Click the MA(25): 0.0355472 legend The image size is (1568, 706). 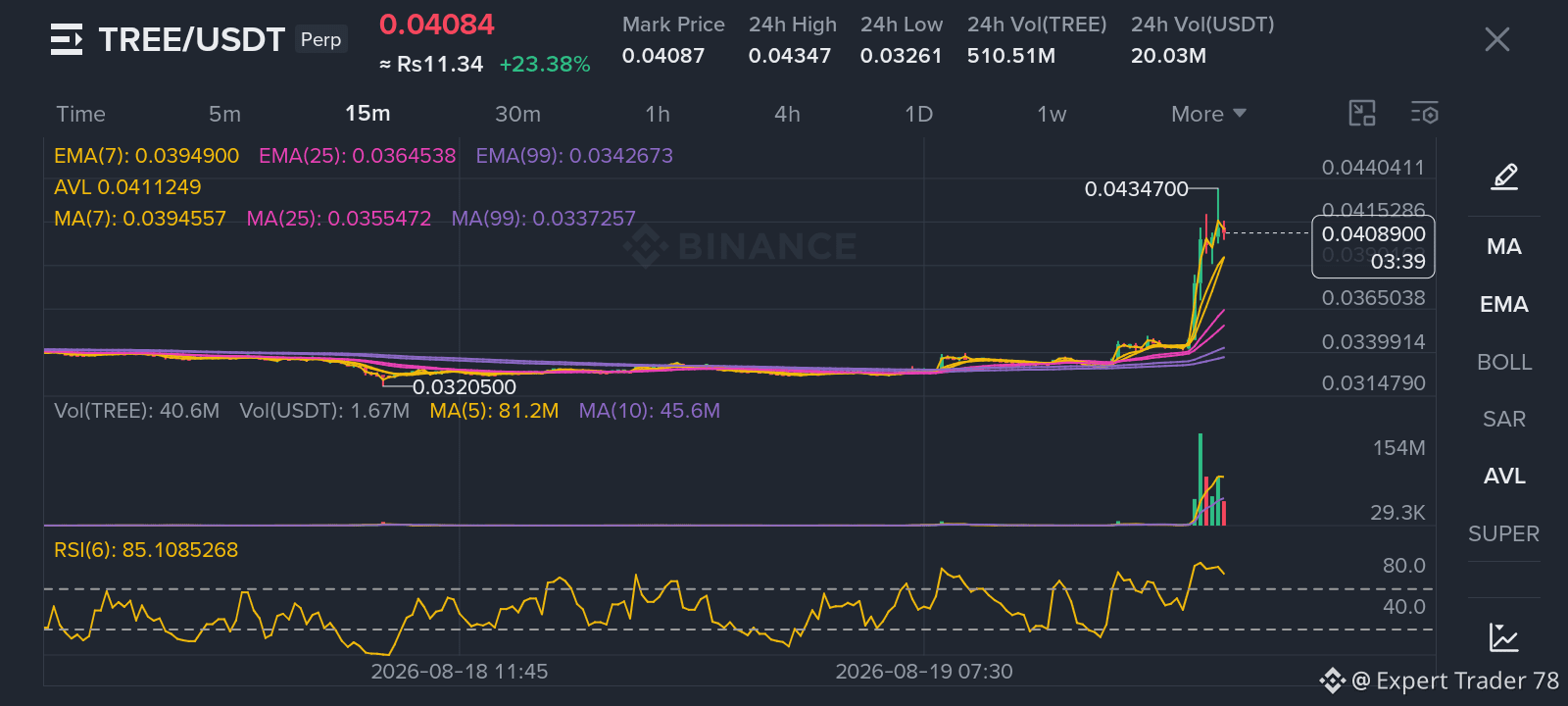(x=339, y=219)
